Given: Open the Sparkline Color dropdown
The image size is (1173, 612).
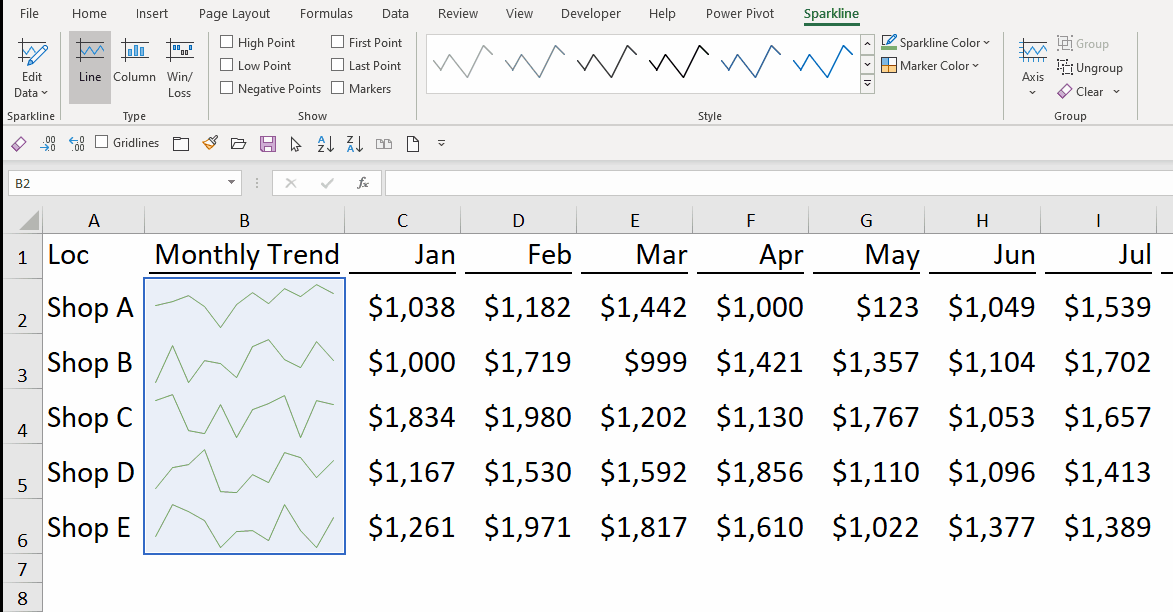Looking at the screenshot, I should point(935,43).
